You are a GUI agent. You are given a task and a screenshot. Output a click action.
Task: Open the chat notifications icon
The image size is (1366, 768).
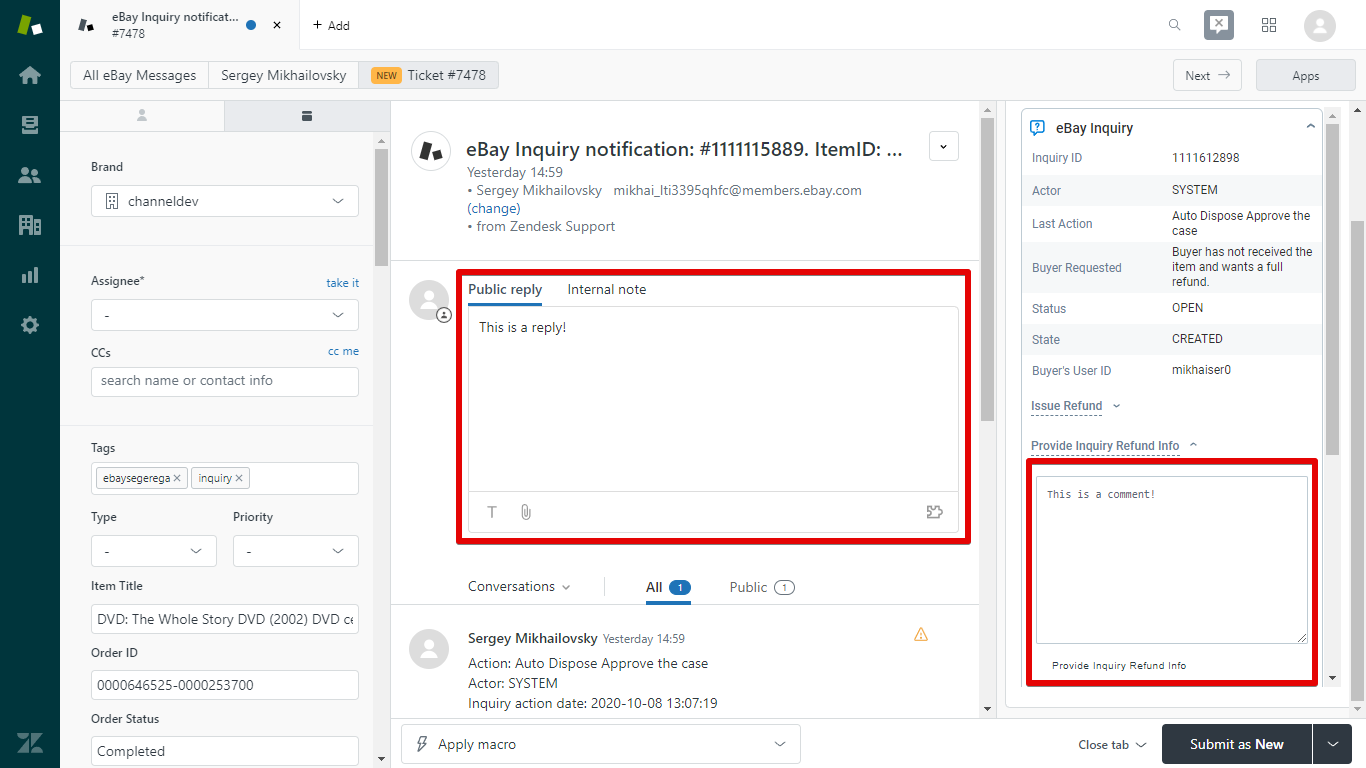pyautogui.click(x=1218, y=25)
